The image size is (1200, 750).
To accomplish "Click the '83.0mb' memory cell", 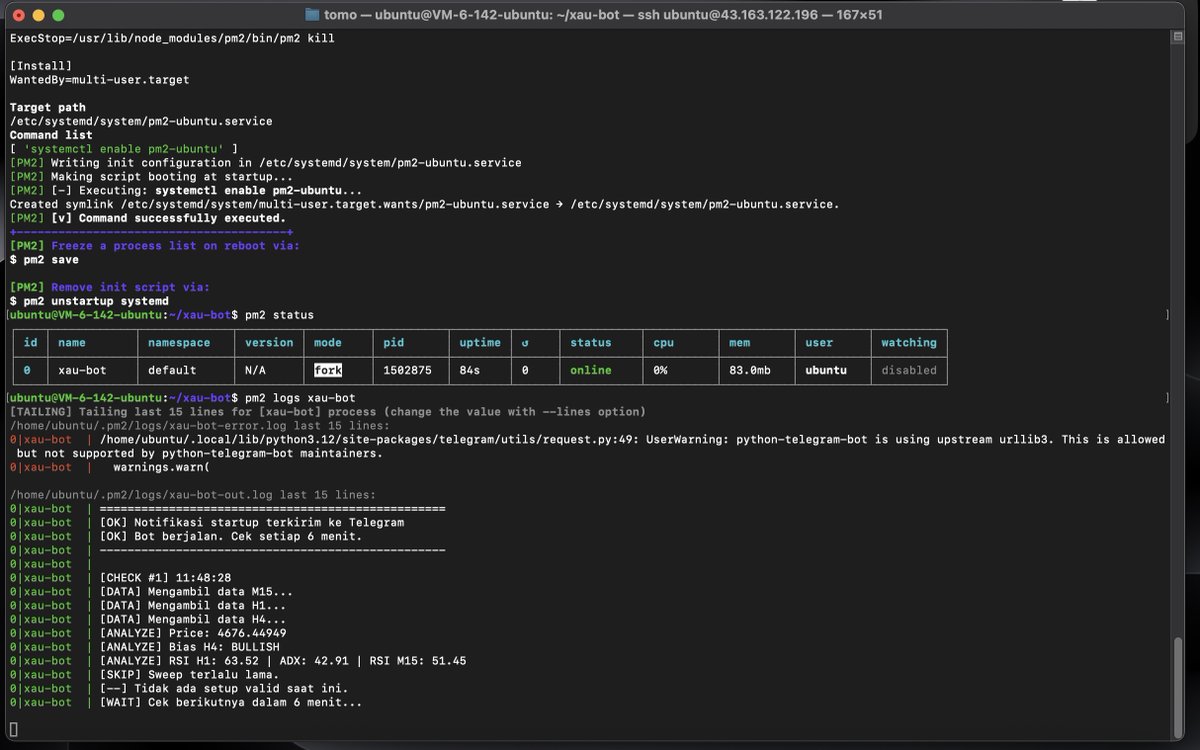I will (752, 370).
